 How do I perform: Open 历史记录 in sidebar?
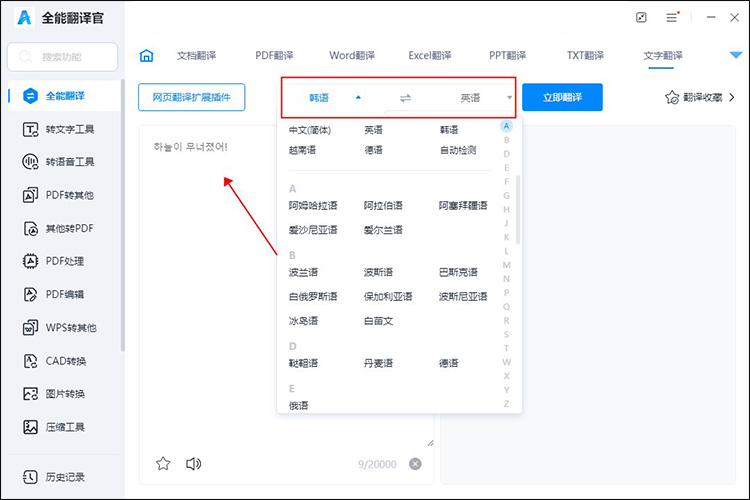pos(54,477)
